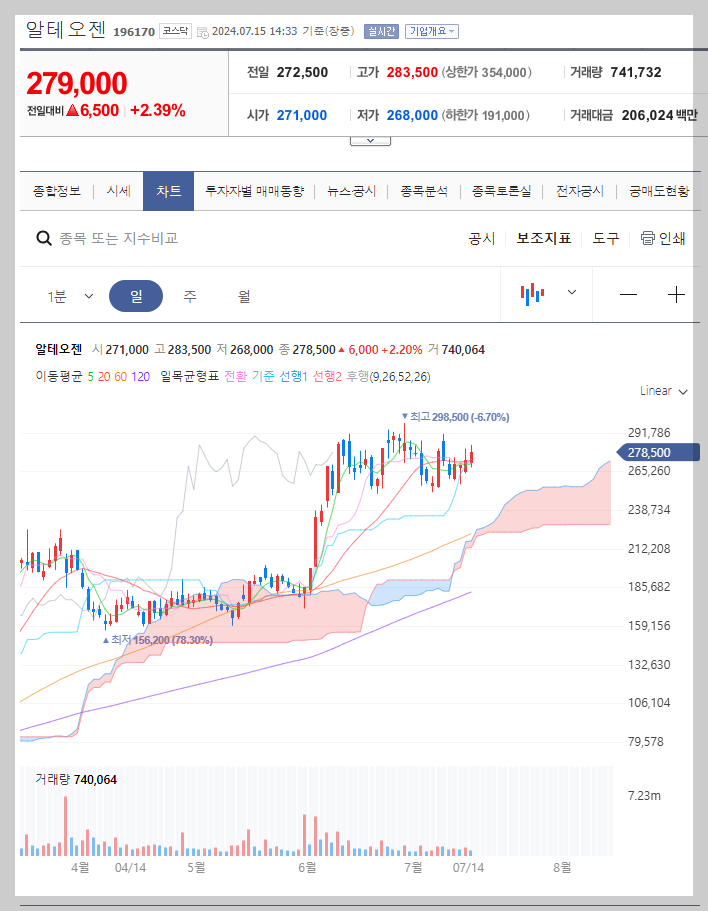The height and width of the screenshot is (911, 708).
Task: Open the Linear scale dropdown
Action: point(662,391)
